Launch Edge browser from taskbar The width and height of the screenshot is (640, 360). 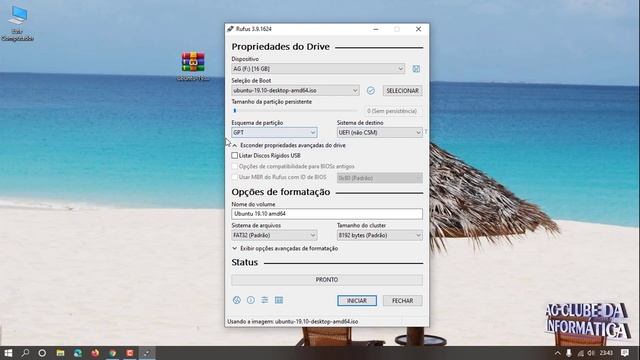(78, 353)
